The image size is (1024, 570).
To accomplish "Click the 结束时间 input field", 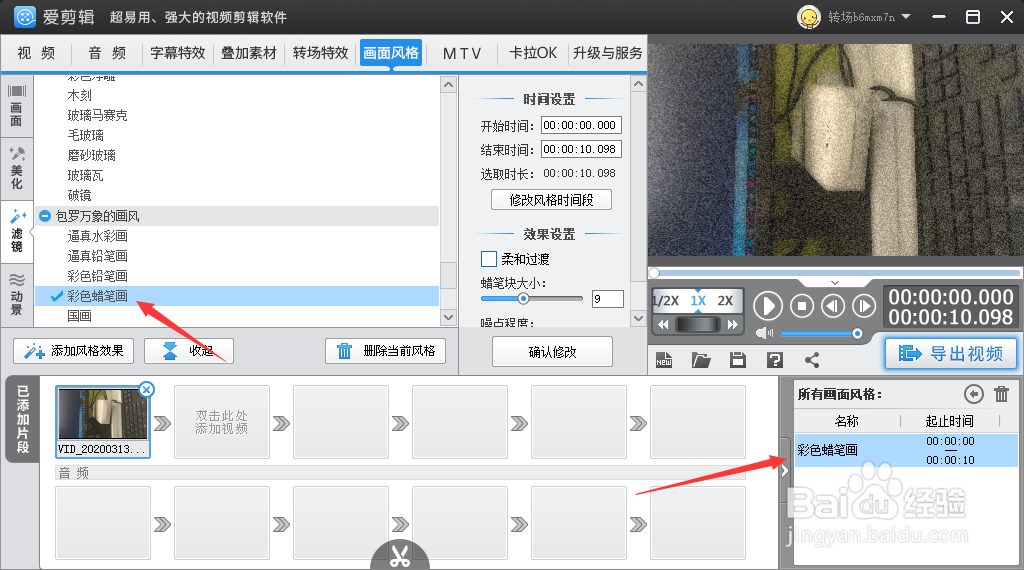I will click(581, 150).
